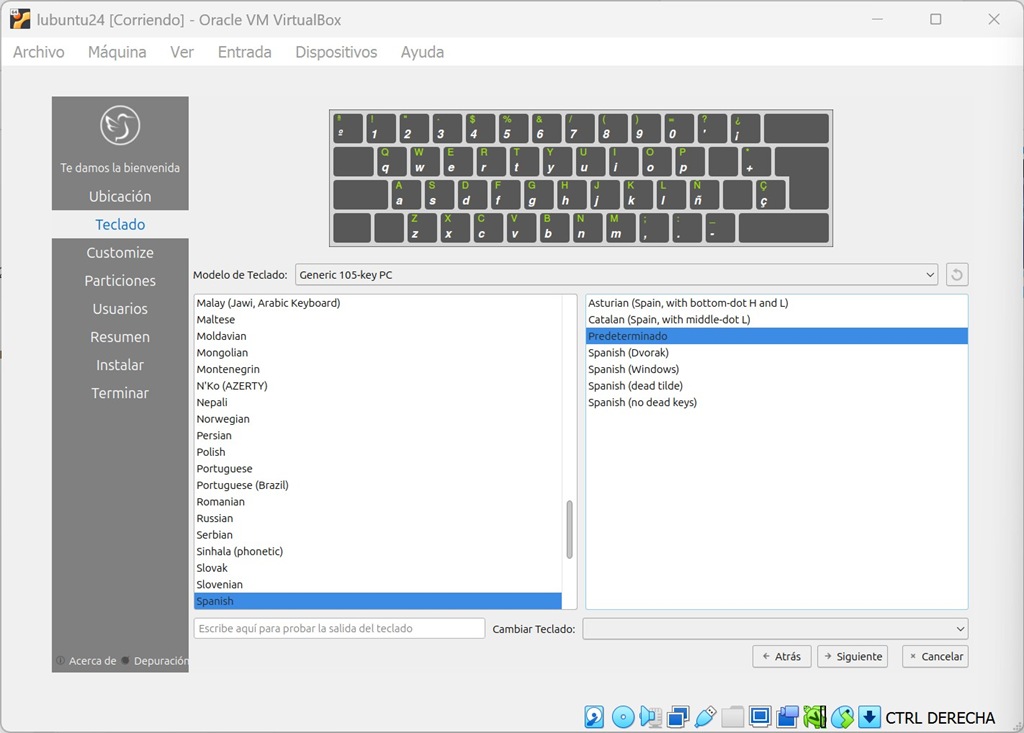Click the Lubuntu bird logo

point(120,126)
